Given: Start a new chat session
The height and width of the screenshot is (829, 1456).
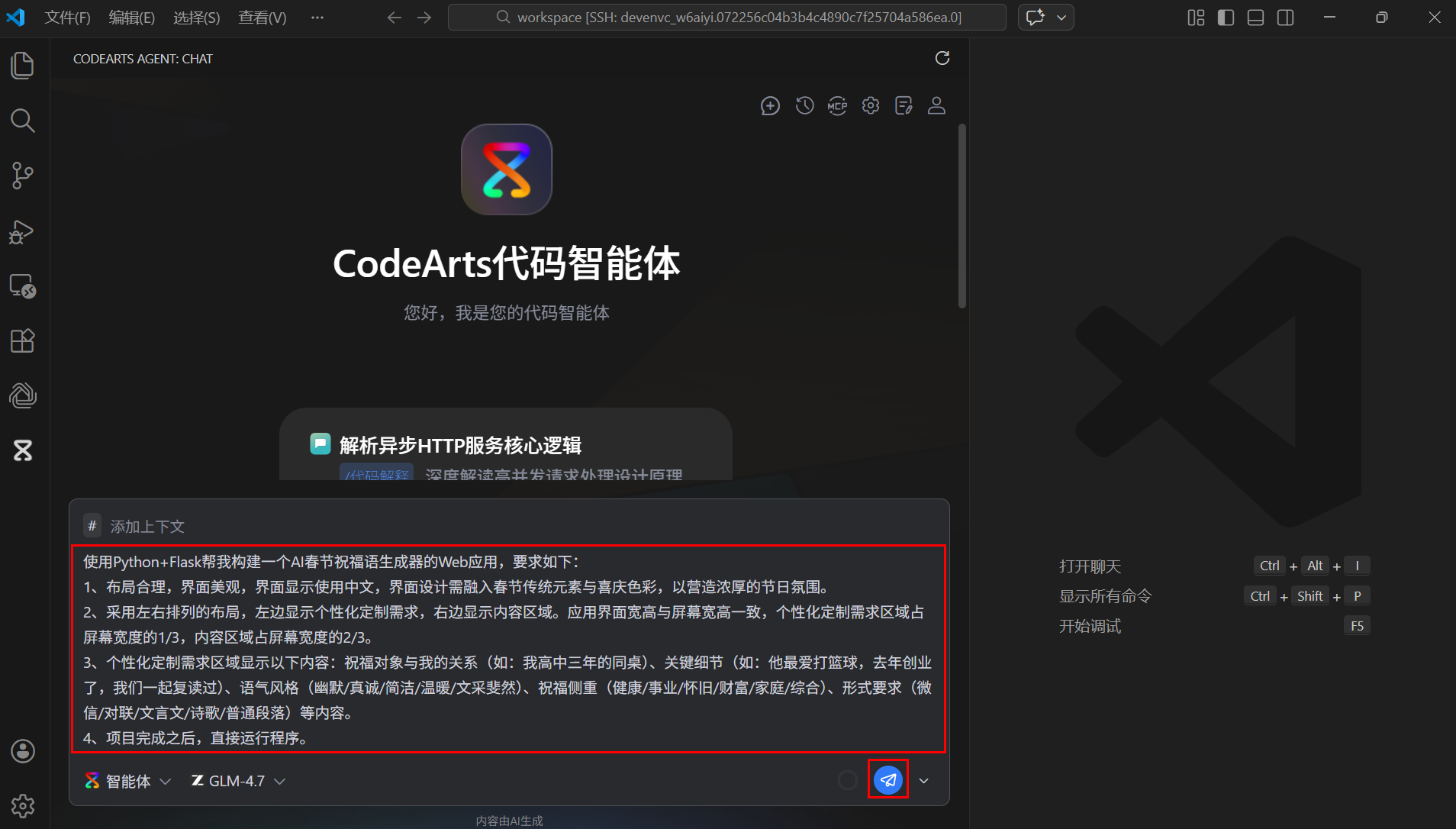Looking at the screenshot, I should [x=771, y=105].
